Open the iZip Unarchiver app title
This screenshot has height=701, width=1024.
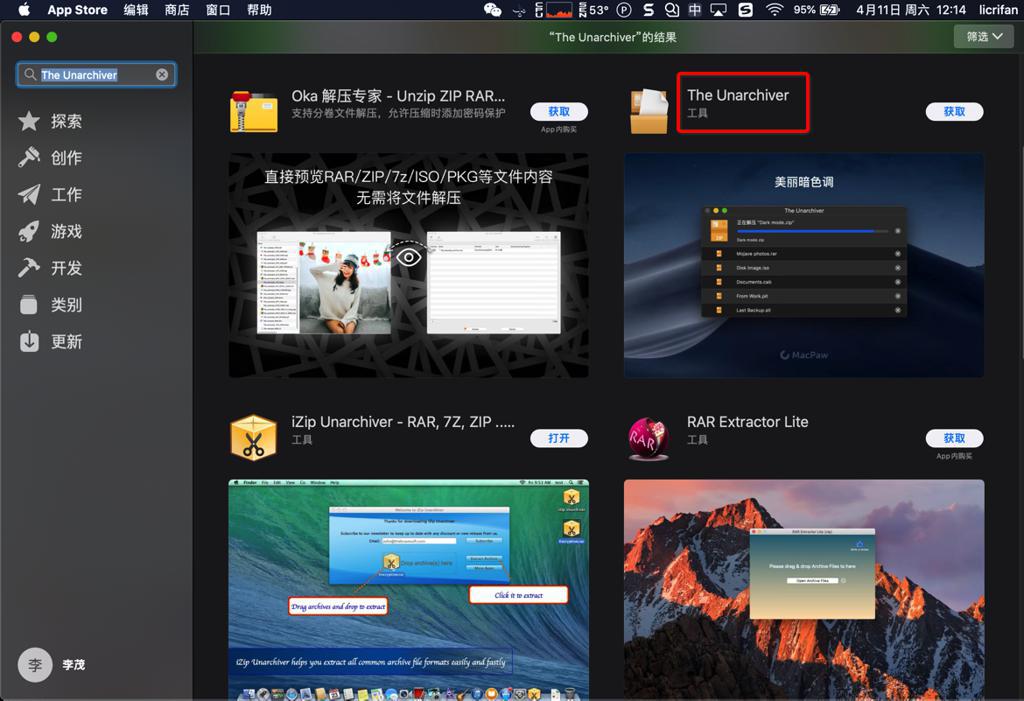403,422
